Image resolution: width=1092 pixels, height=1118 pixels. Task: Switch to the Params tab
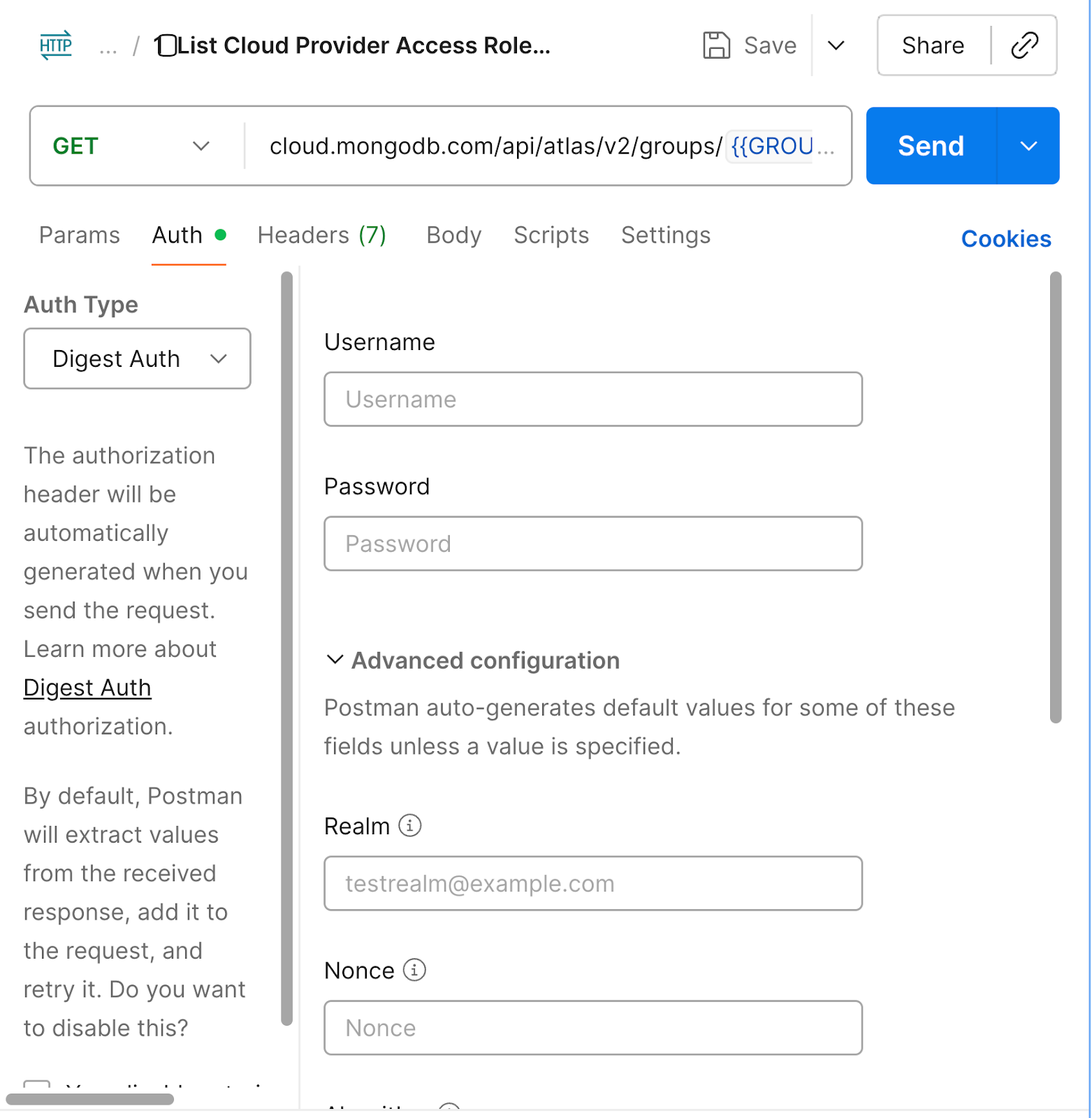80,235
